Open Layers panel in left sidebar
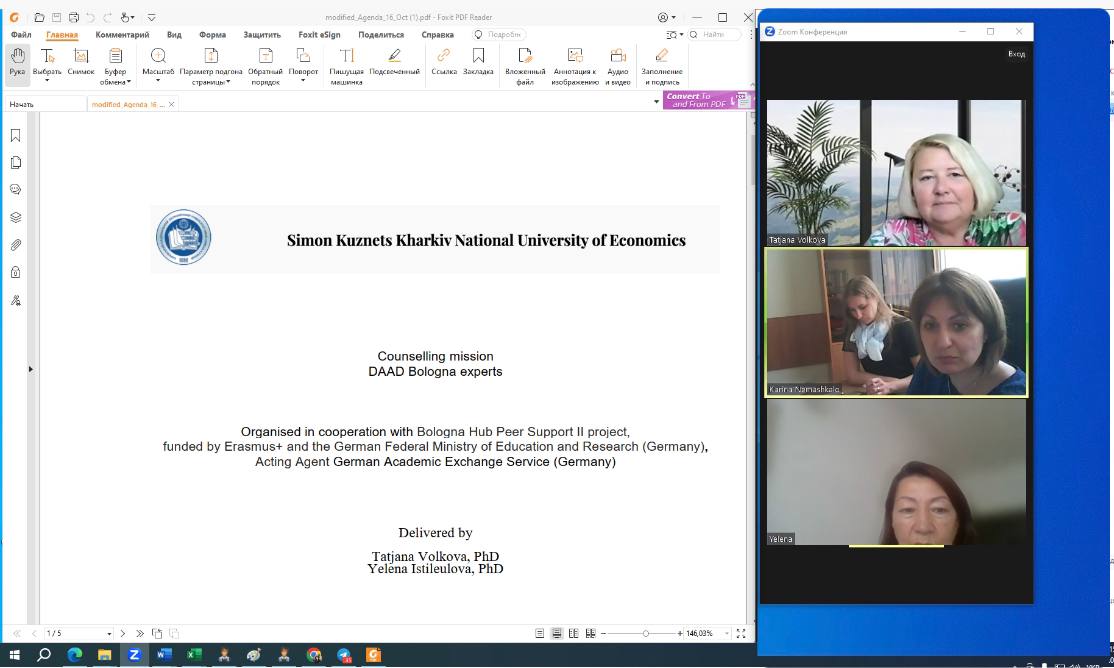Viewport: 1114px width, 668px height. [x=16, y=217]
